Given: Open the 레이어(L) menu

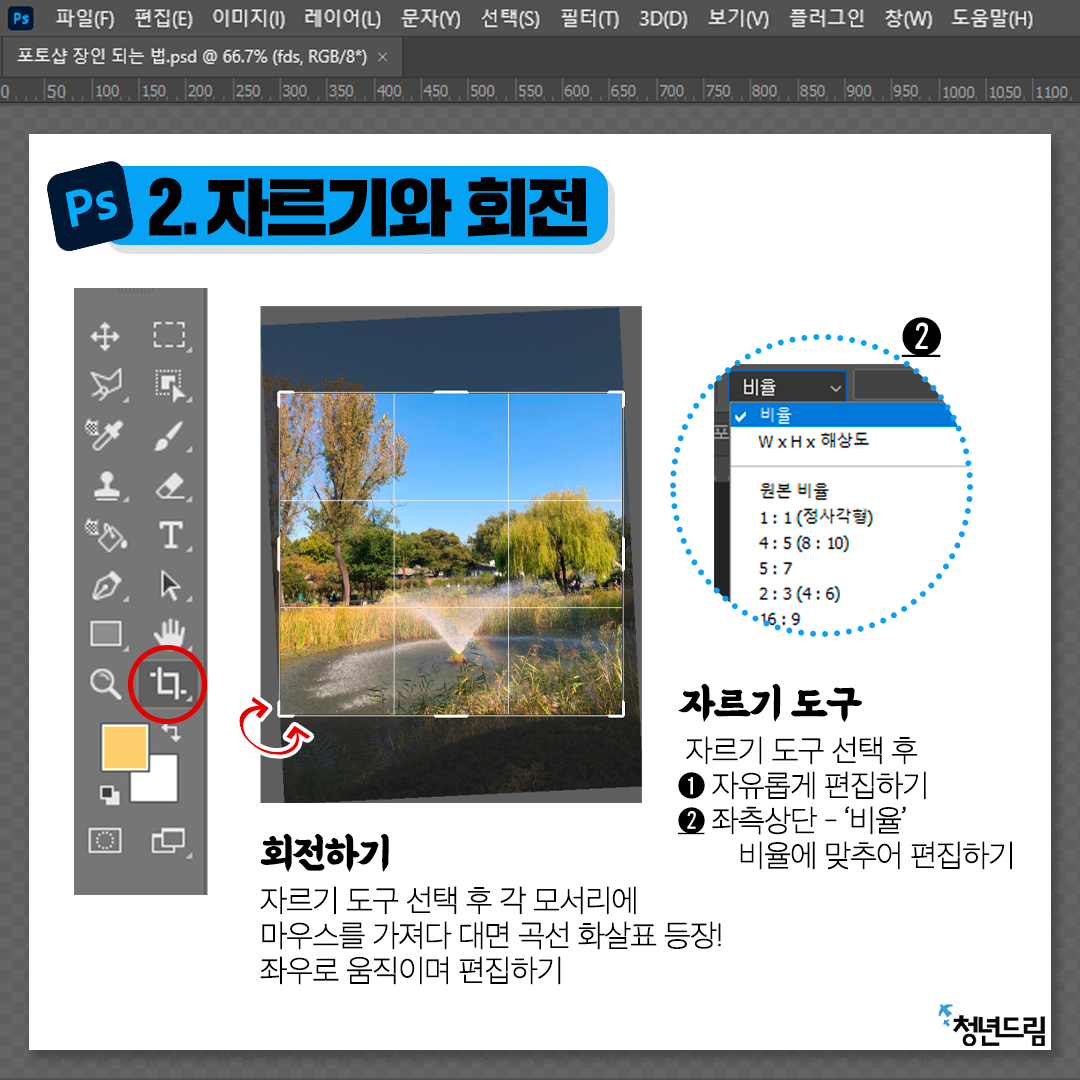Looking at the screenshot, I should [342, 18].
